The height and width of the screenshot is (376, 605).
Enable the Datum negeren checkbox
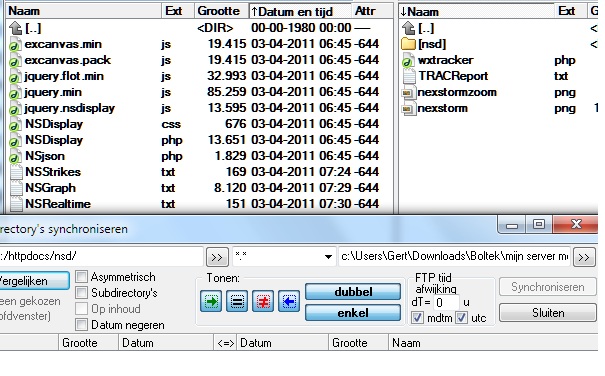[x=81, y=325]
